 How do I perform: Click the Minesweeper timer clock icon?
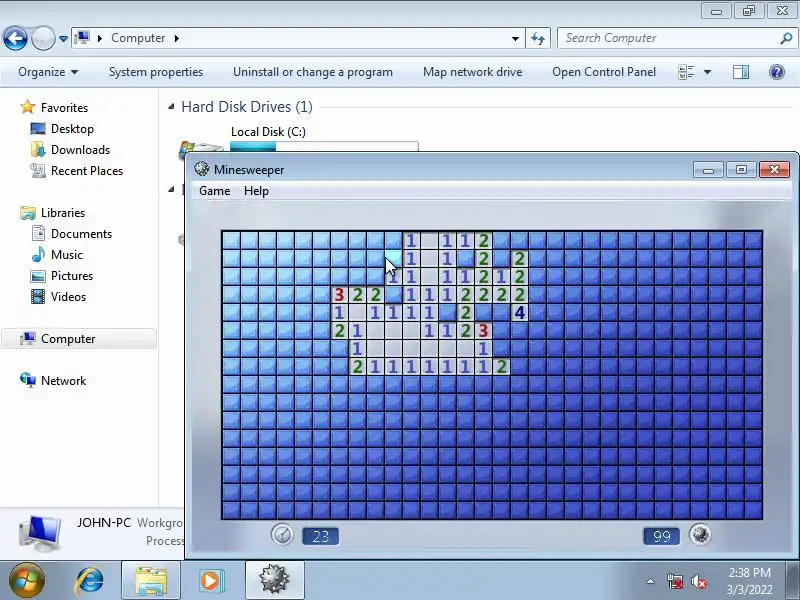pos(282,535)
